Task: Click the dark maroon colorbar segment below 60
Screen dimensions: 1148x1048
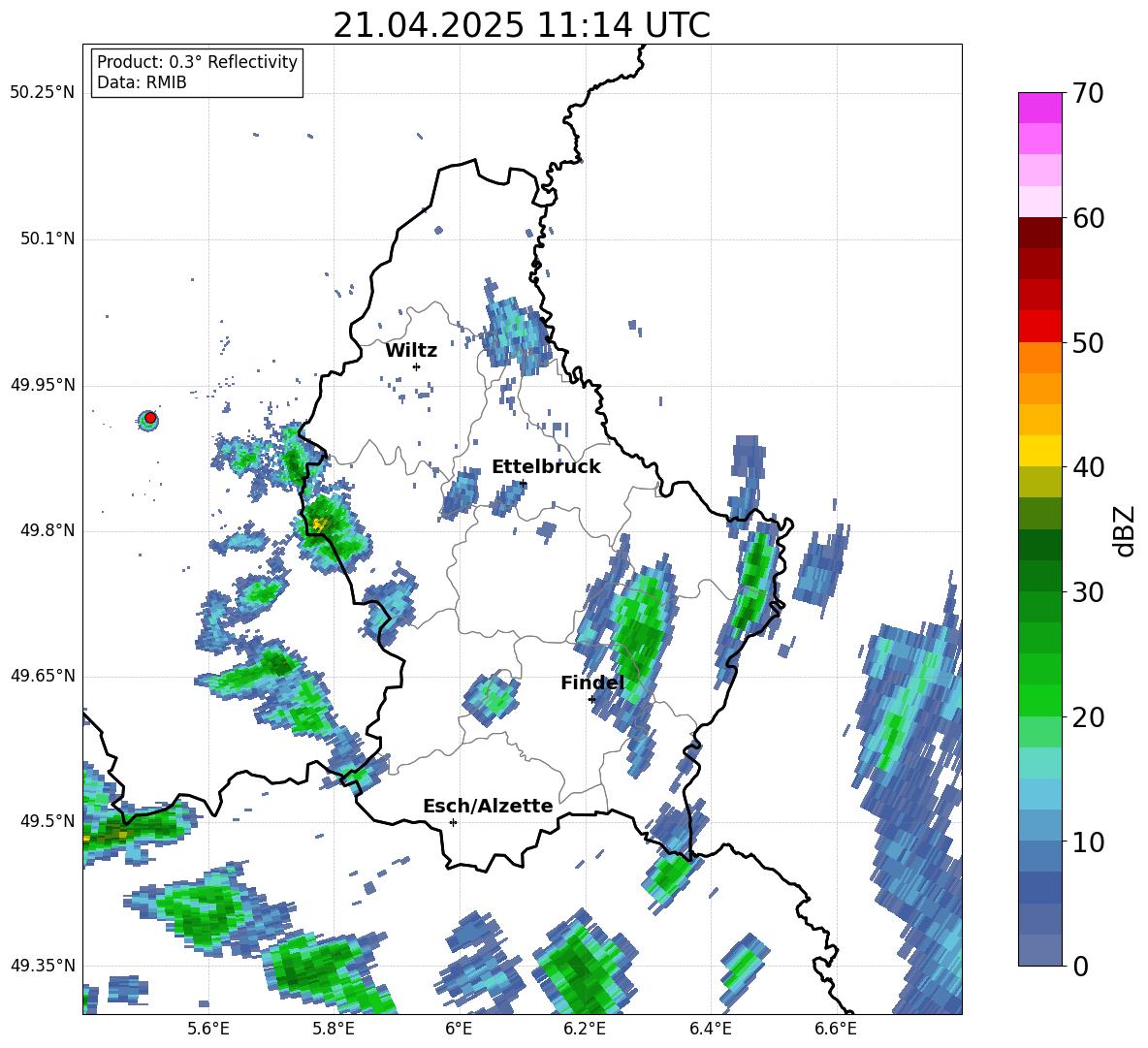Action: click(1039, 233)
